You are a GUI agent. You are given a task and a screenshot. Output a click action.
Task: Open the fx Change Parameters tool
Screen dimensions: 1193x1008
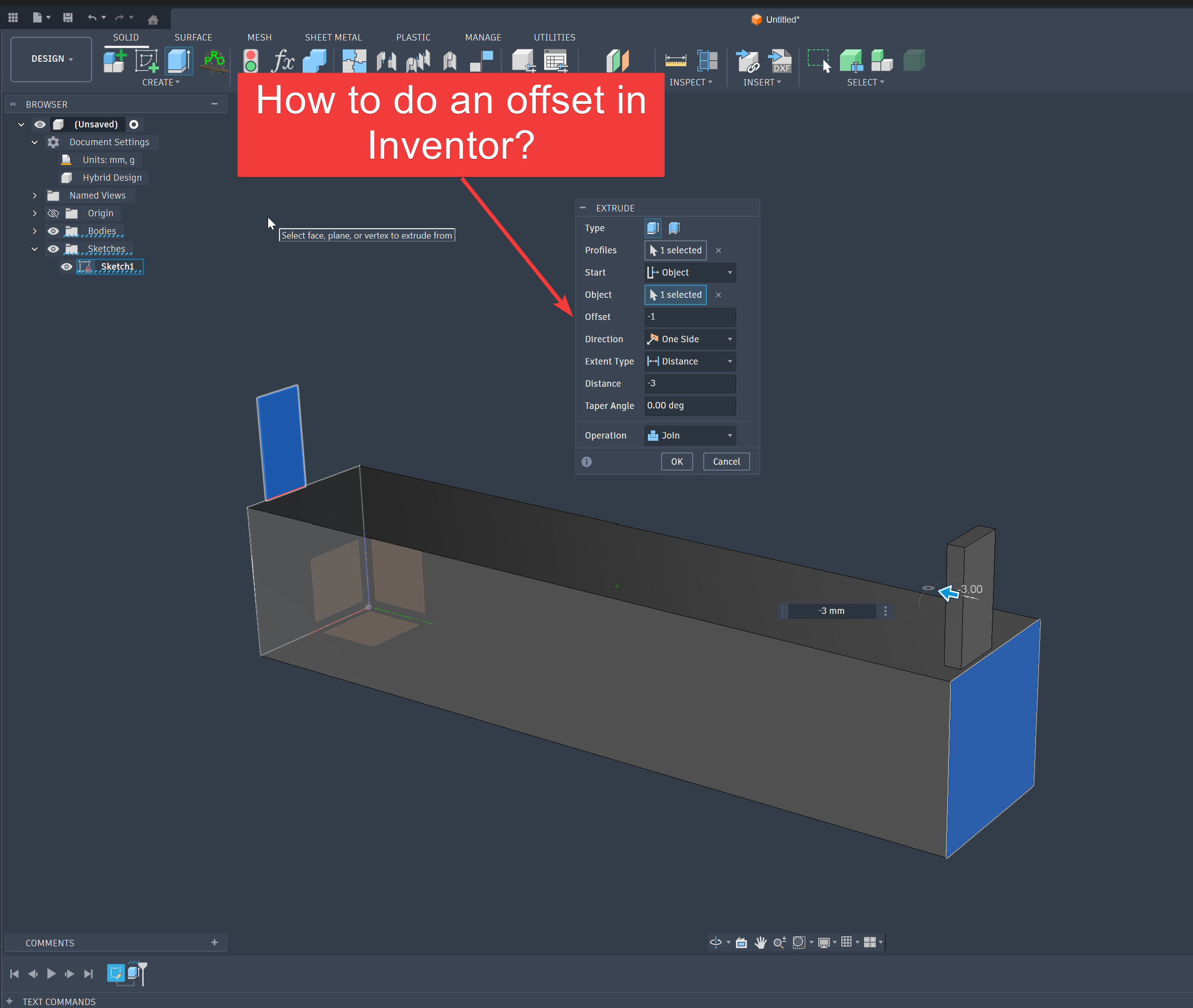(282, 61)
